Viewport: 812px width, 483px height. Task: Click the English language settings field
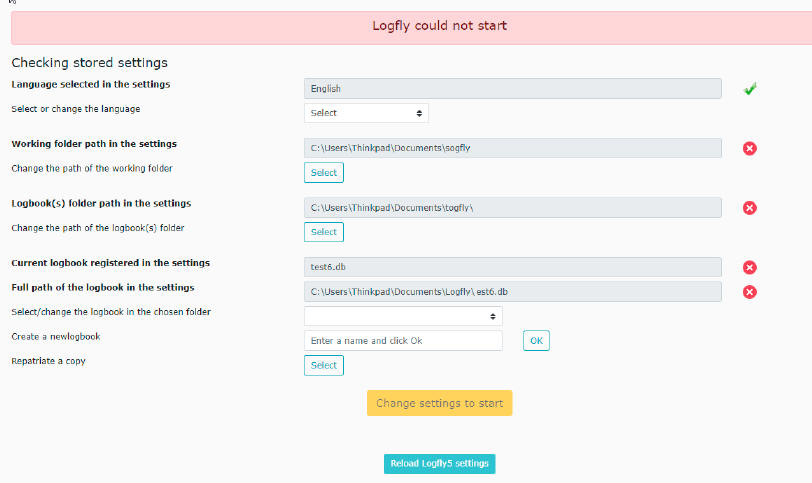click(x=513, y=89)
